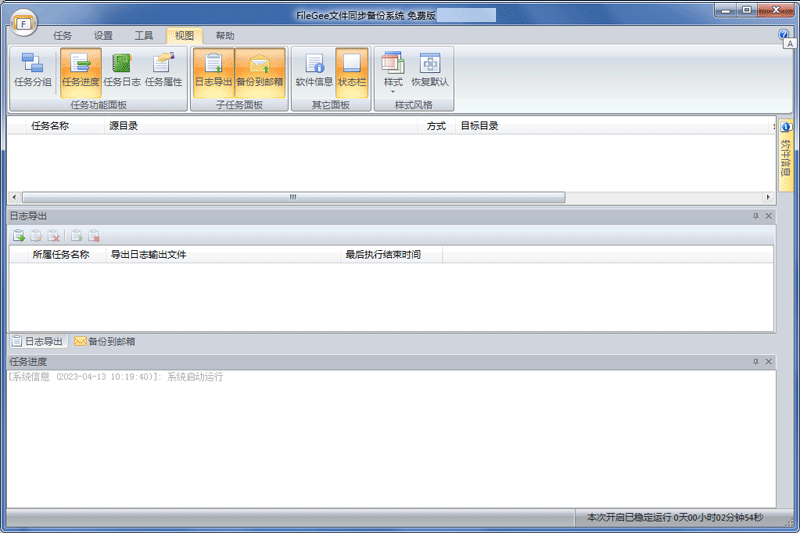
Task: Toggle the 日志导出 sub-task panel button
Action: coord(213,70)
